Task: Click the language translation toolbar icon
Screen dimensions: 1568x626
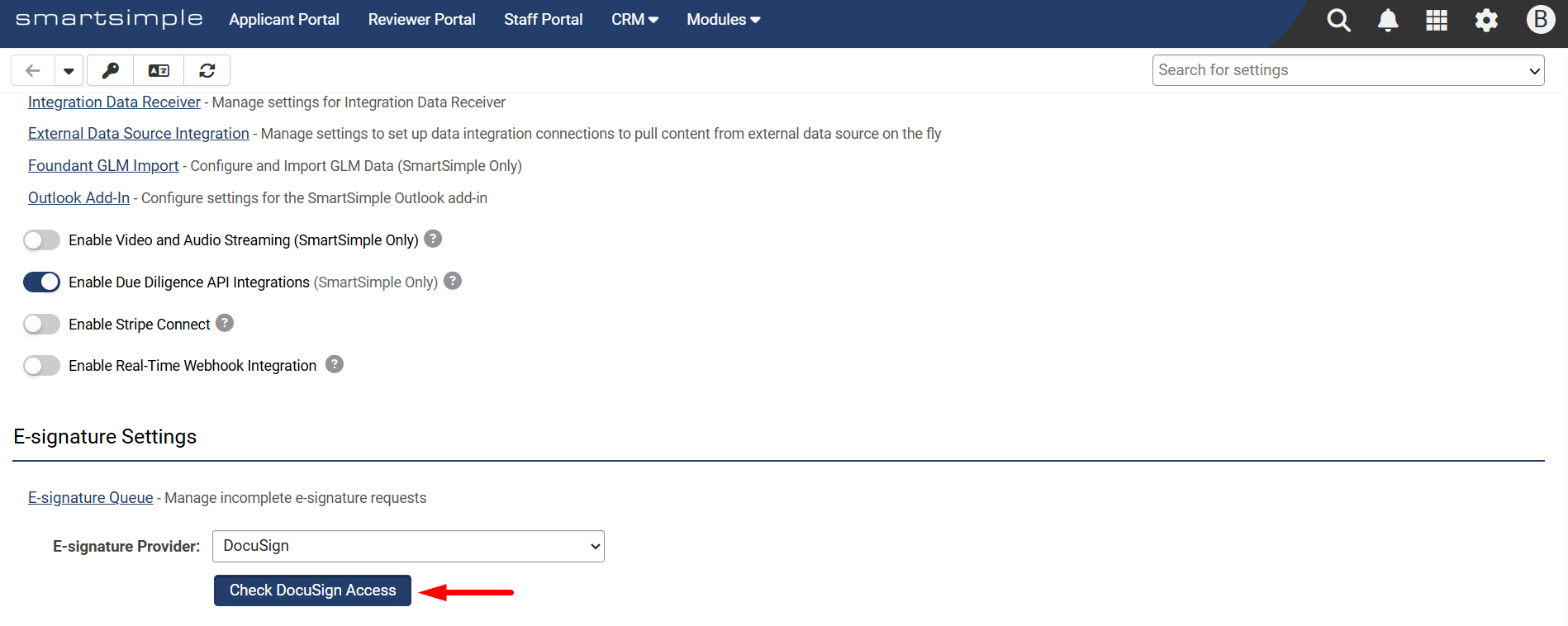Action: (x=159, y=71)
